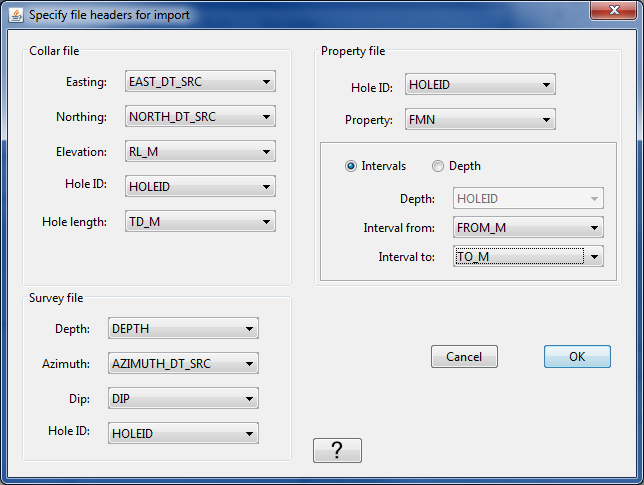Open Dip dropdown in Survey file
The height and width of the screenshot is (485, 644).
[x=183, y=398]
